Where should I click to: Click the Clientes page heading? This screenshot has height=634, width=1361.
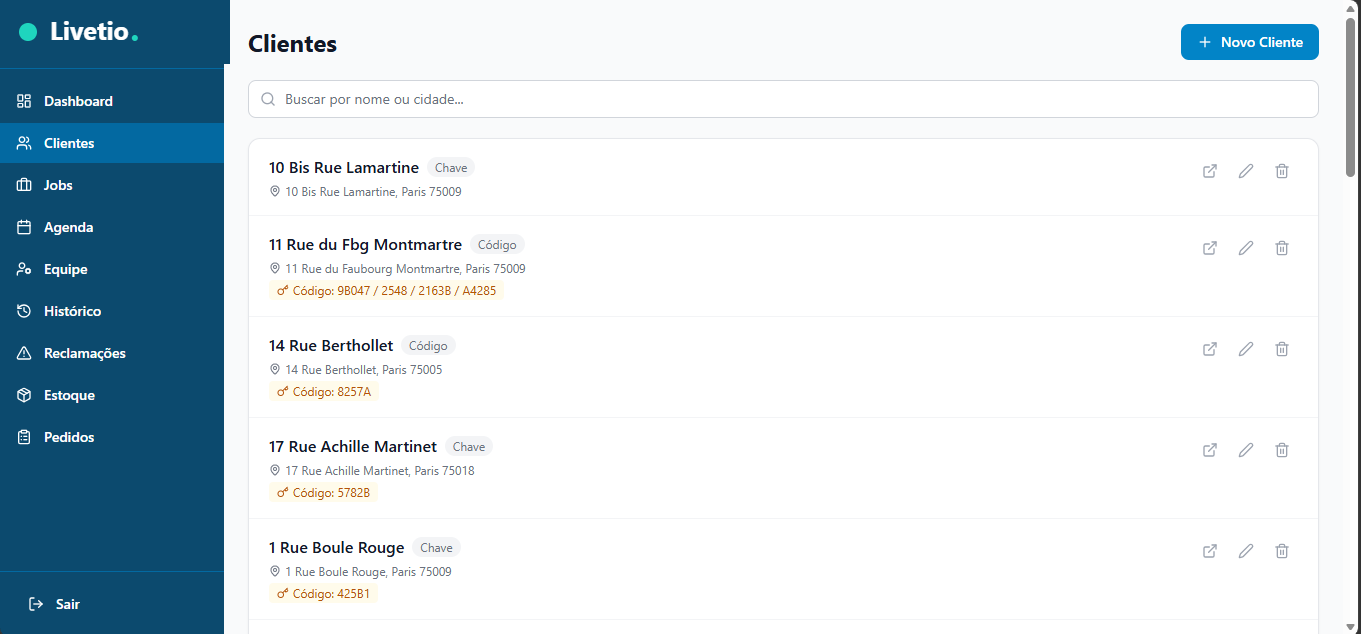coord(292,44)
